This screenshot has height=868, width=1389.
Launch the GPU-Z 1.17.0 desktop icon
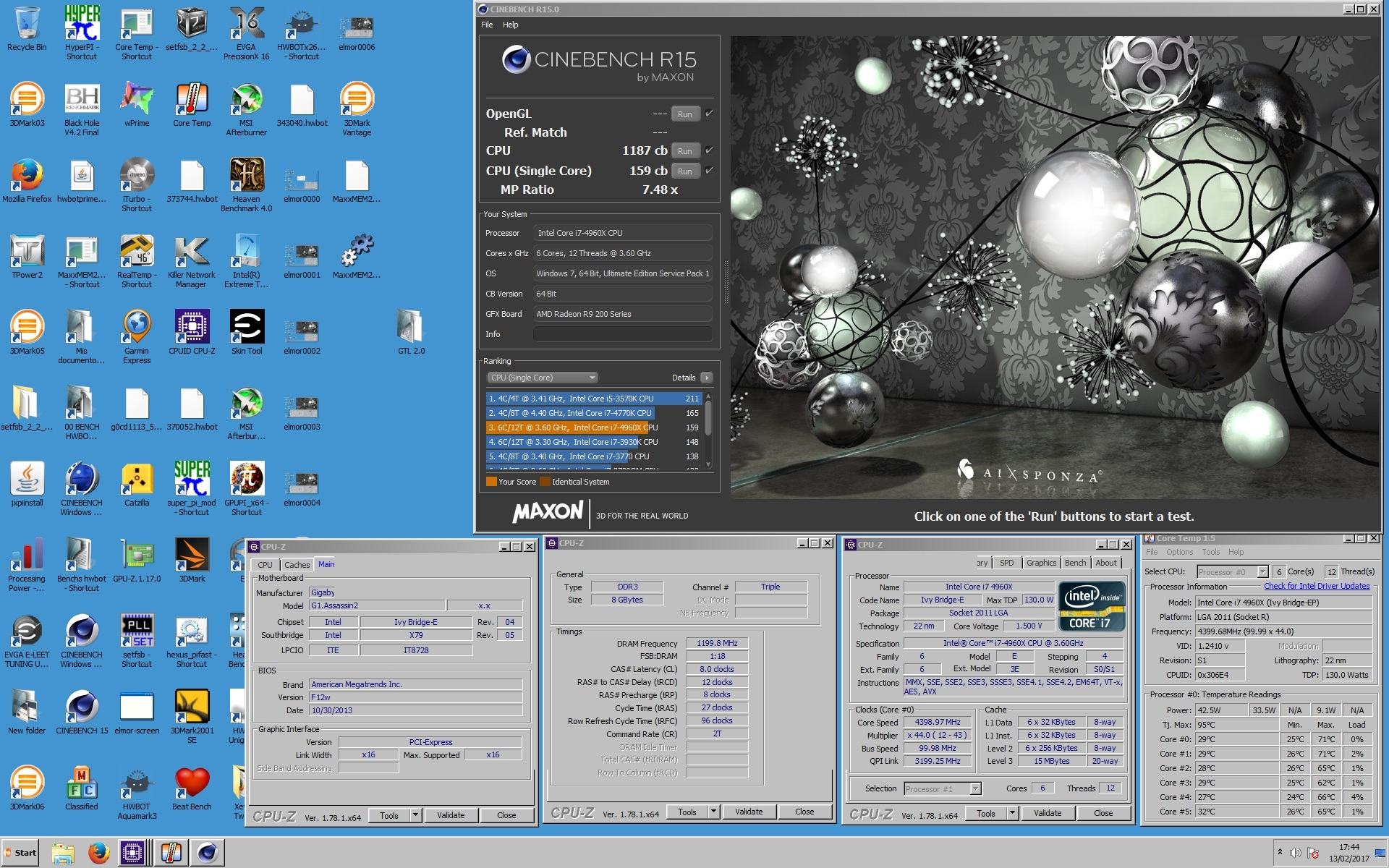pos(137,556)
